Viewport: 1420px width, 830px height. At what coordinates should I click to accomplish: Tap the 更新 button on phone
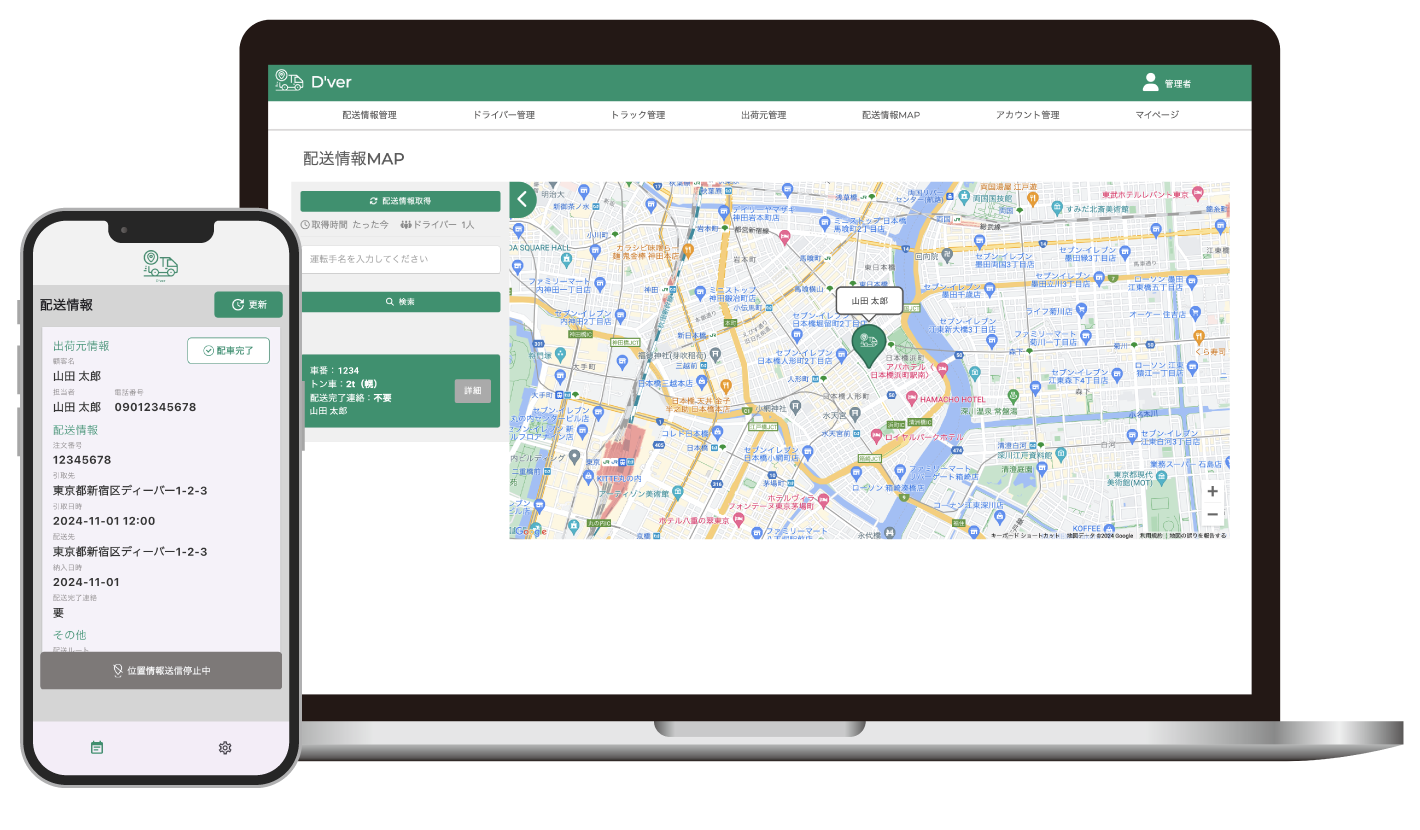tap(248, 305)
